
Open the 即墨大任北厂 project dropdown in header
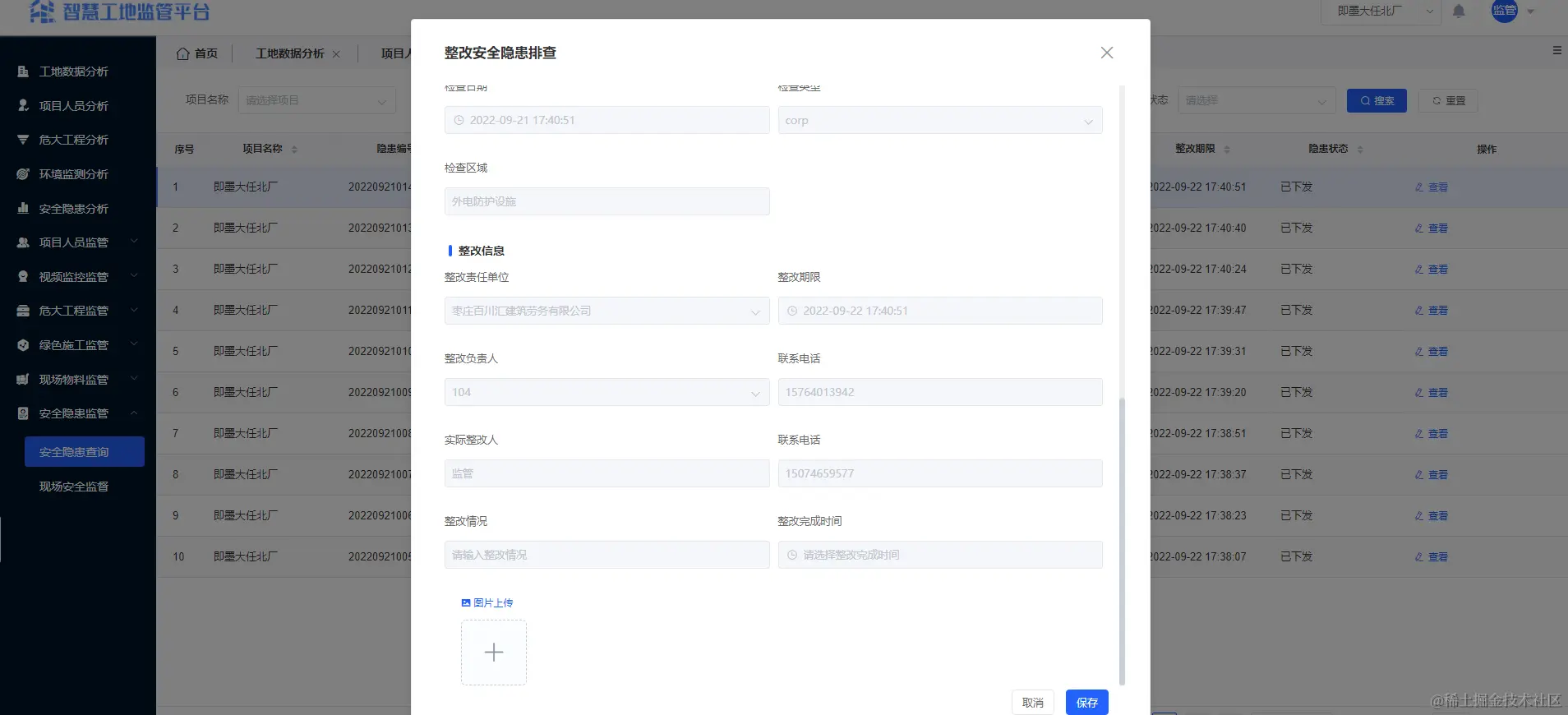(x=1381, y=12)
